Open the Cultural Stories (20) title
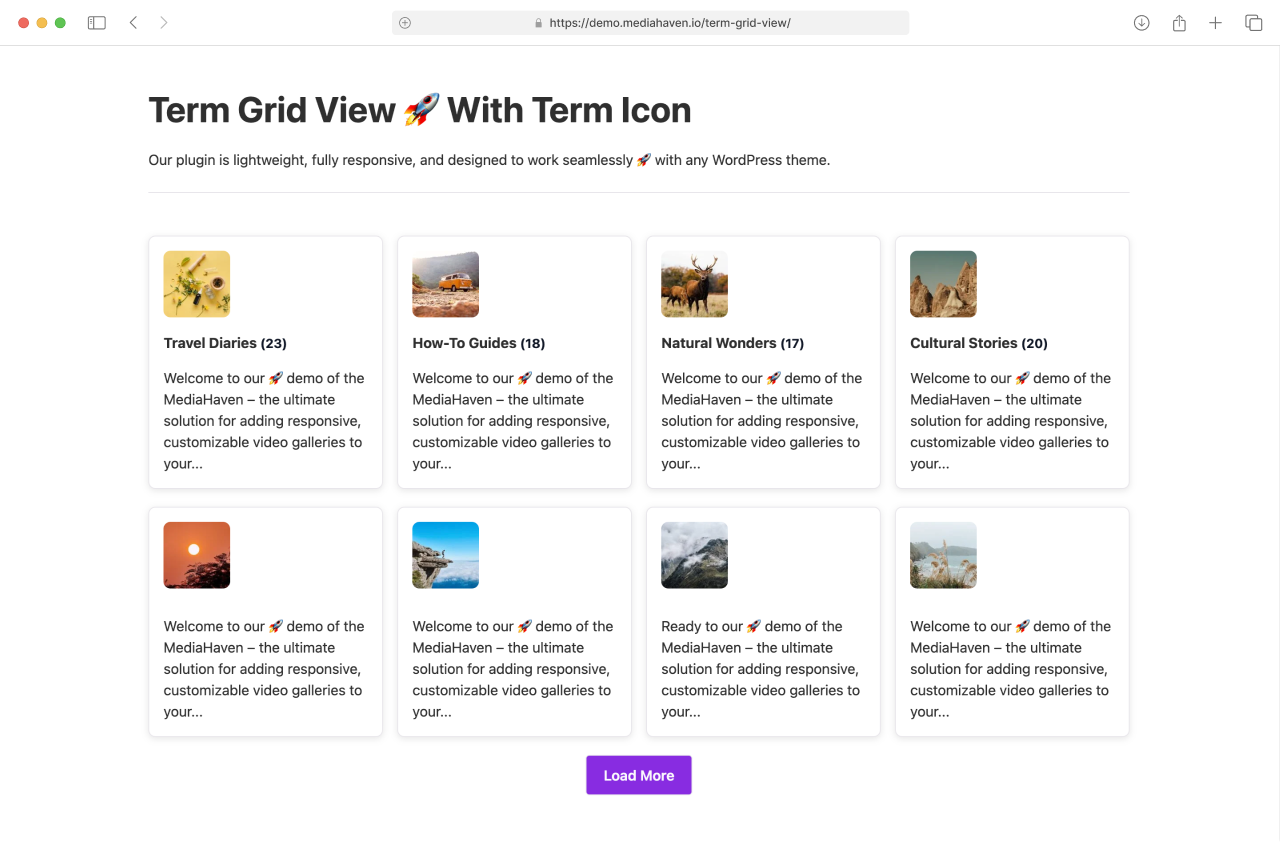The image size is (1280, 846). 978,343
